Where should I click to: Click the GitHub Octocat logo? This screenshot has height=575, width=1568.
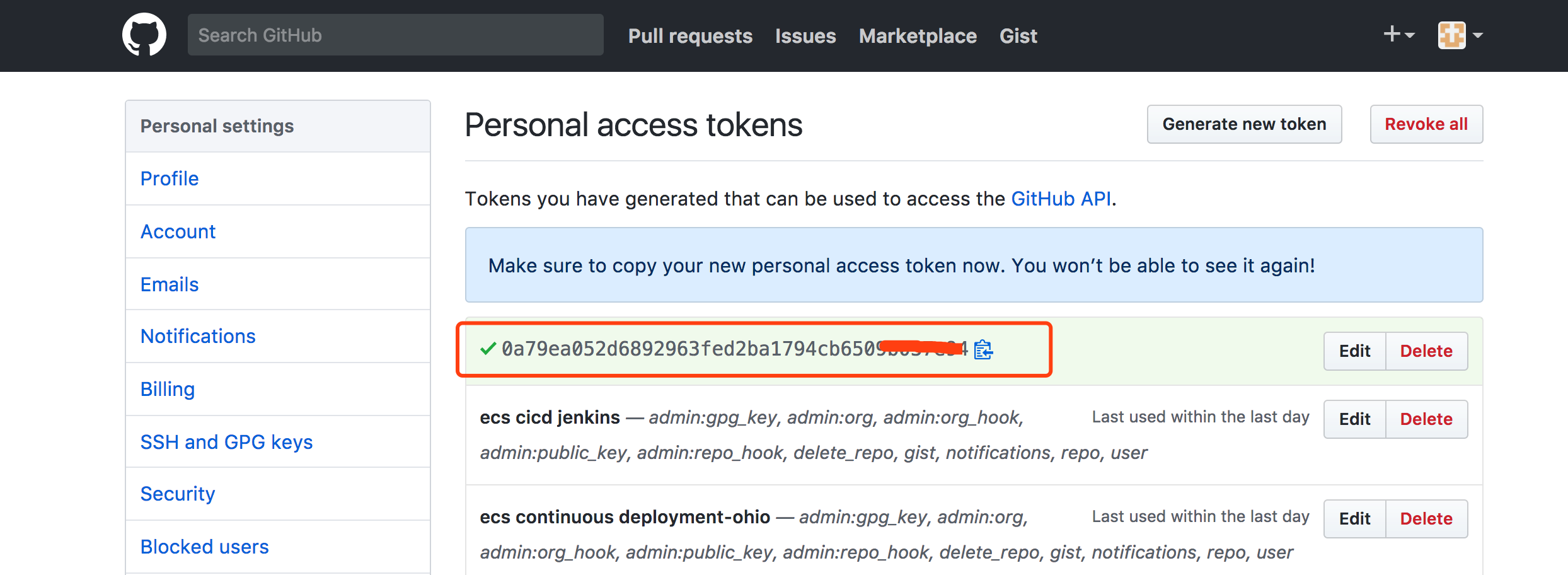tap(144, 35)
